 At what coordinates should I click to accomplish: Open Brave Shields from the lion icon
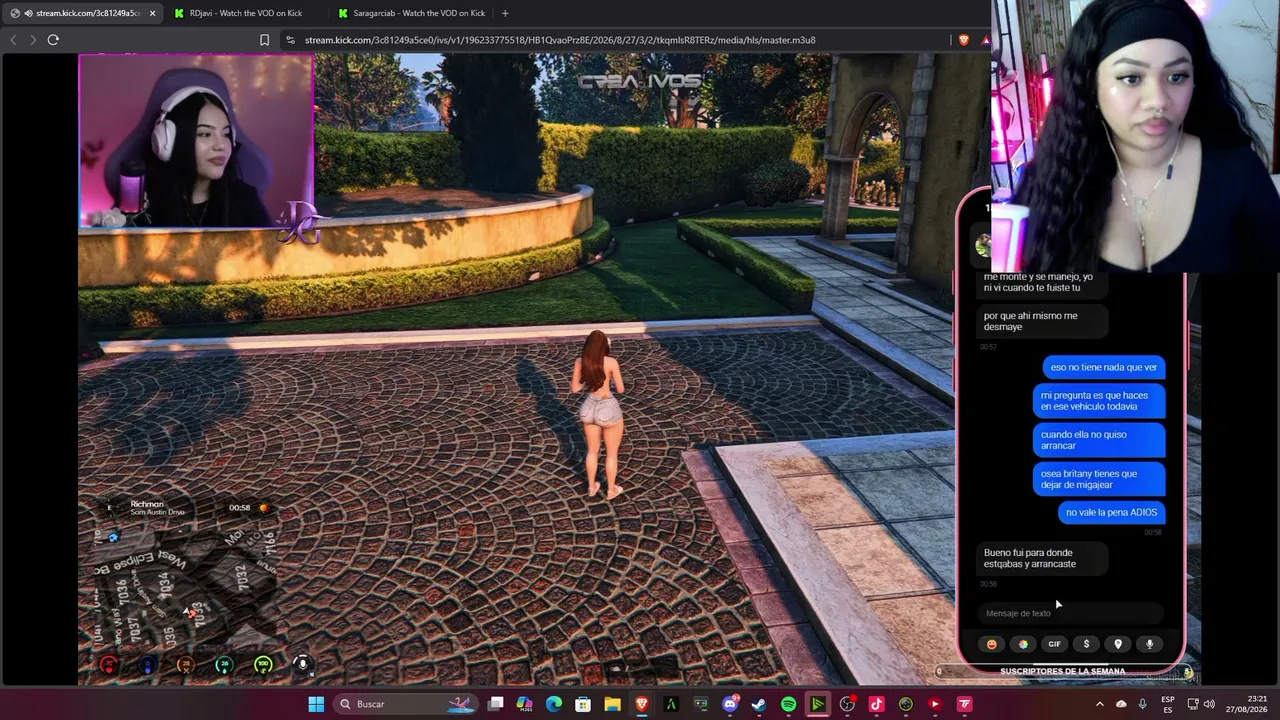click(x=963, y=40)
